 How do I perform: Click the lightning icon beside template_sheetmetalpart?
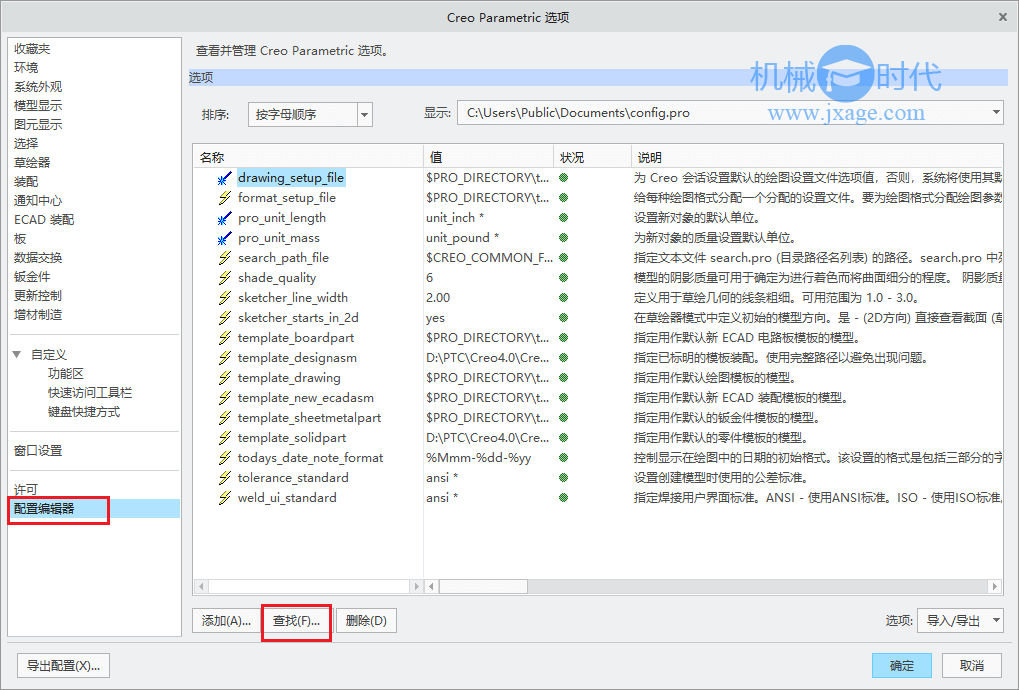tap(224, 418)
